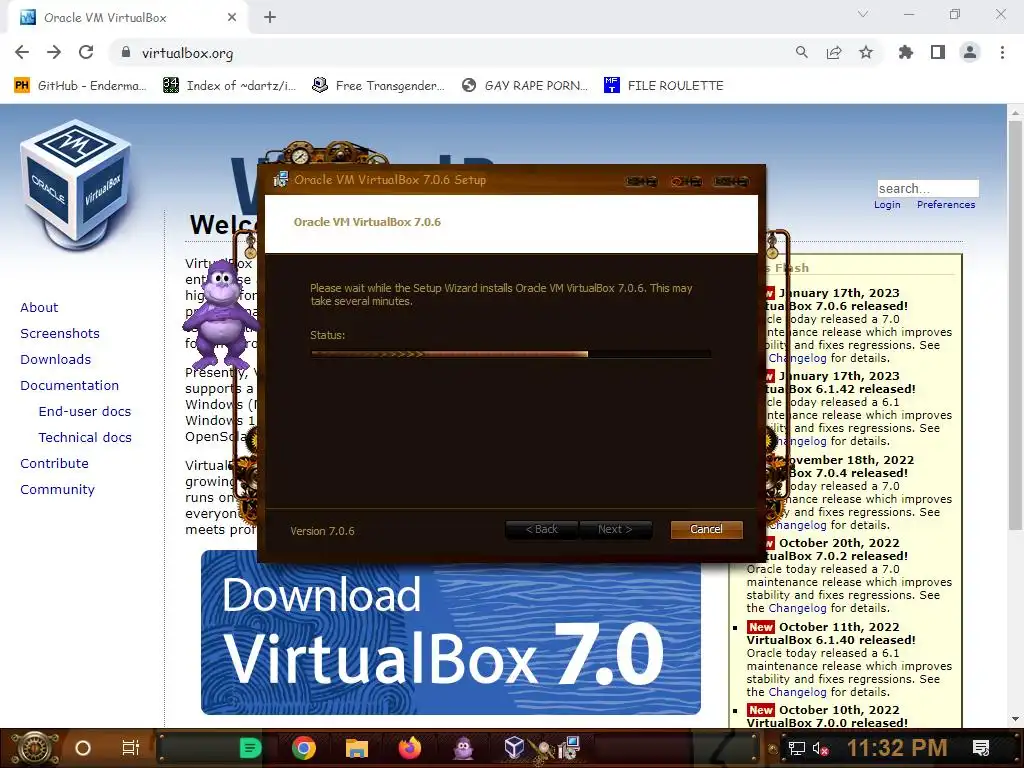
Task: Open the Screenshots link
Action: [x=60, y=334]
